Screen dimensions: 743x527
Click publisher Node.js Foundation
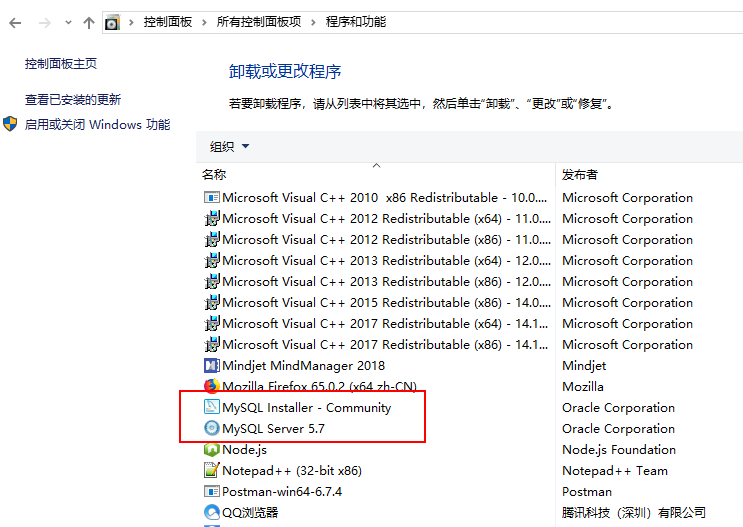pos(619,449)
